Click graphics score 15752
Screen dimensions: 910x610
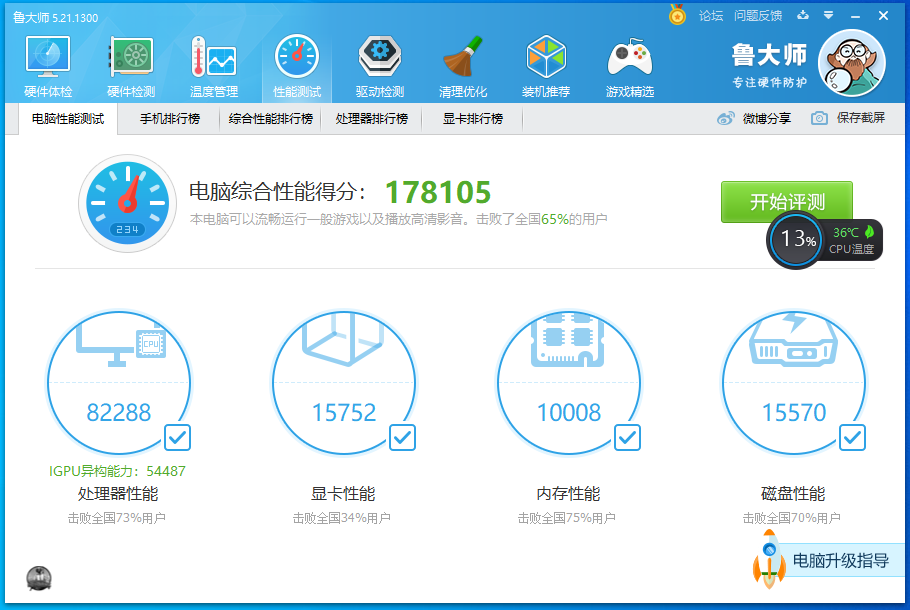click(344, 413)
